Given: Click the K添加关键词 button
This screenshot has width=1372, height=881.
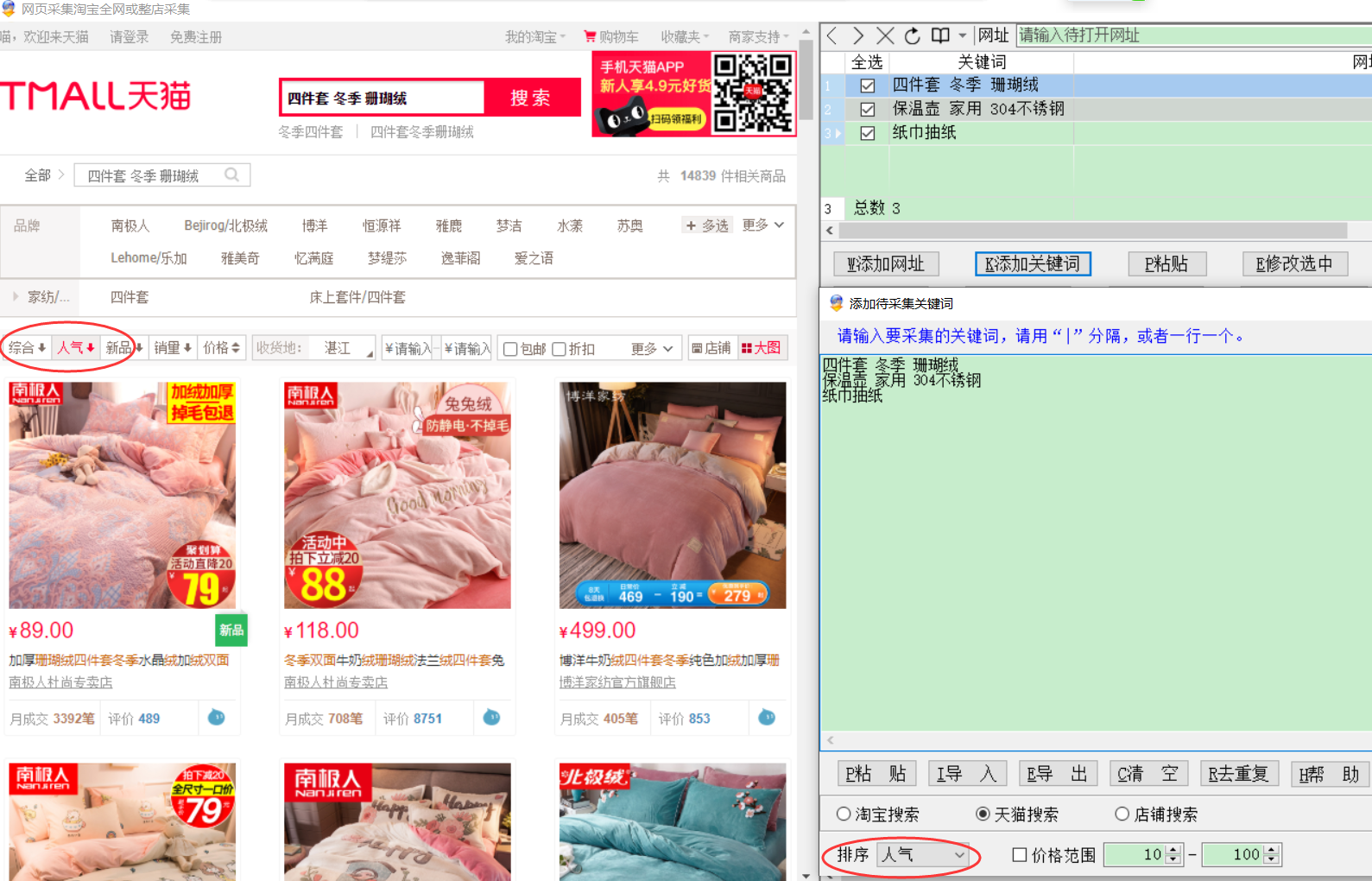Looking at the screenshot, I should (1033, 263).
